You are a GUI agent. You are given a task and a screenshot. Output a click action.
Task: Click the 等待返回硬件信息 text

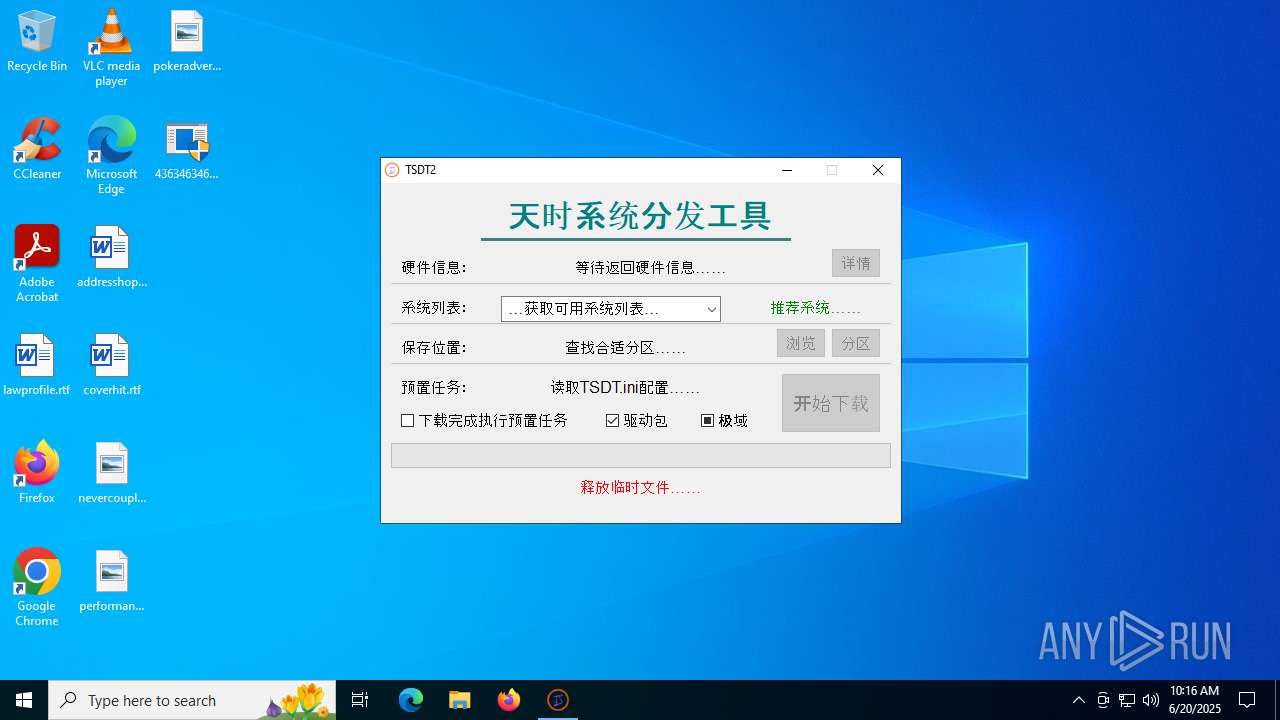(x=651, y=268)
